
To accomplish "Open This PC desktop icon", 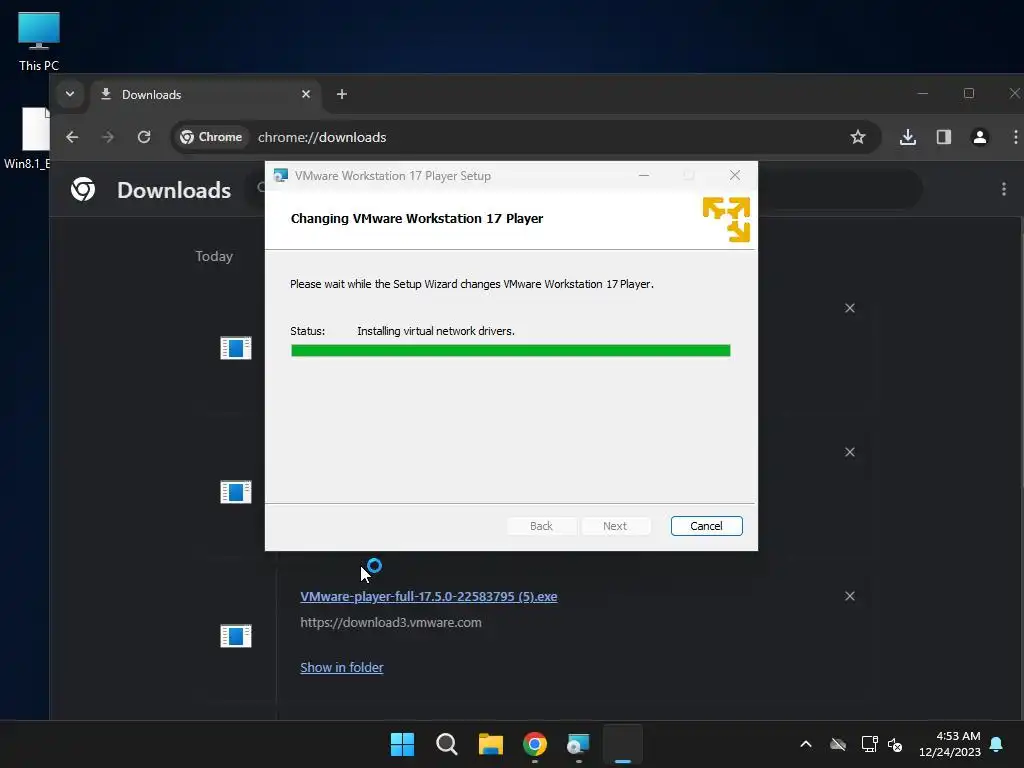I will pyautogui.click(x=39, y=41).
